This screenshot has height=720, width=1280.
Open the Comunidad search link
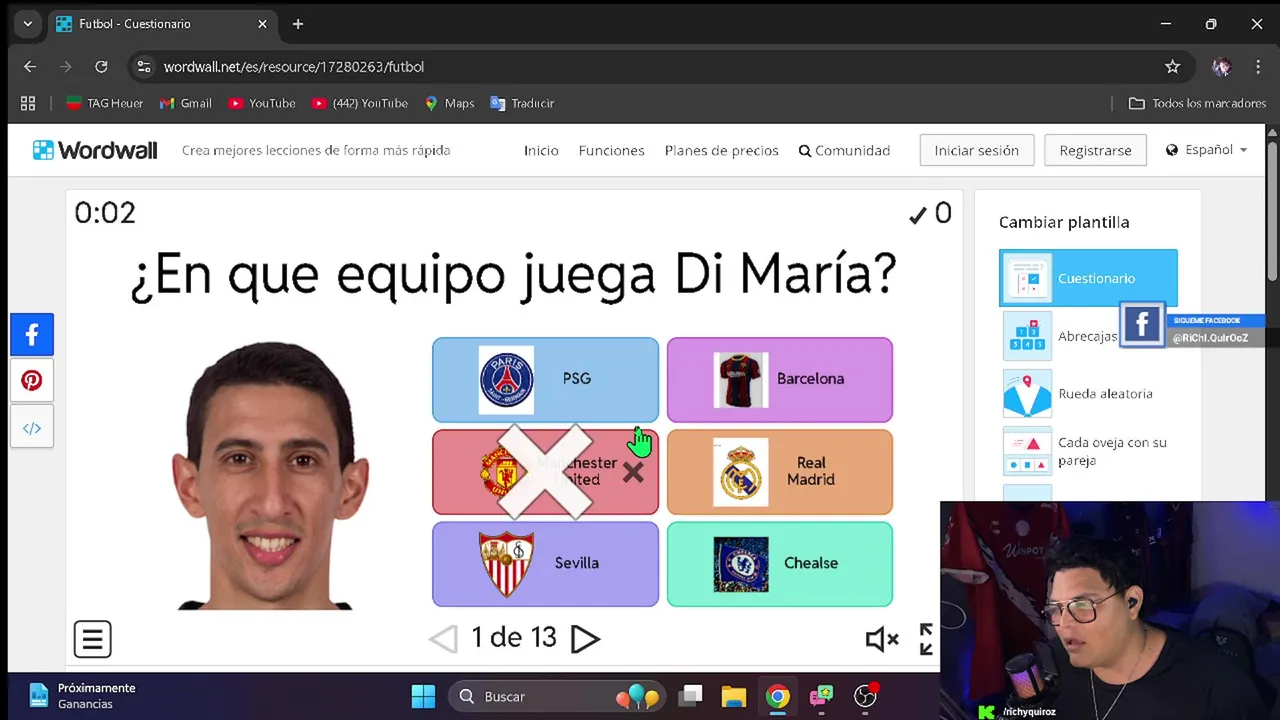point(844,150)
